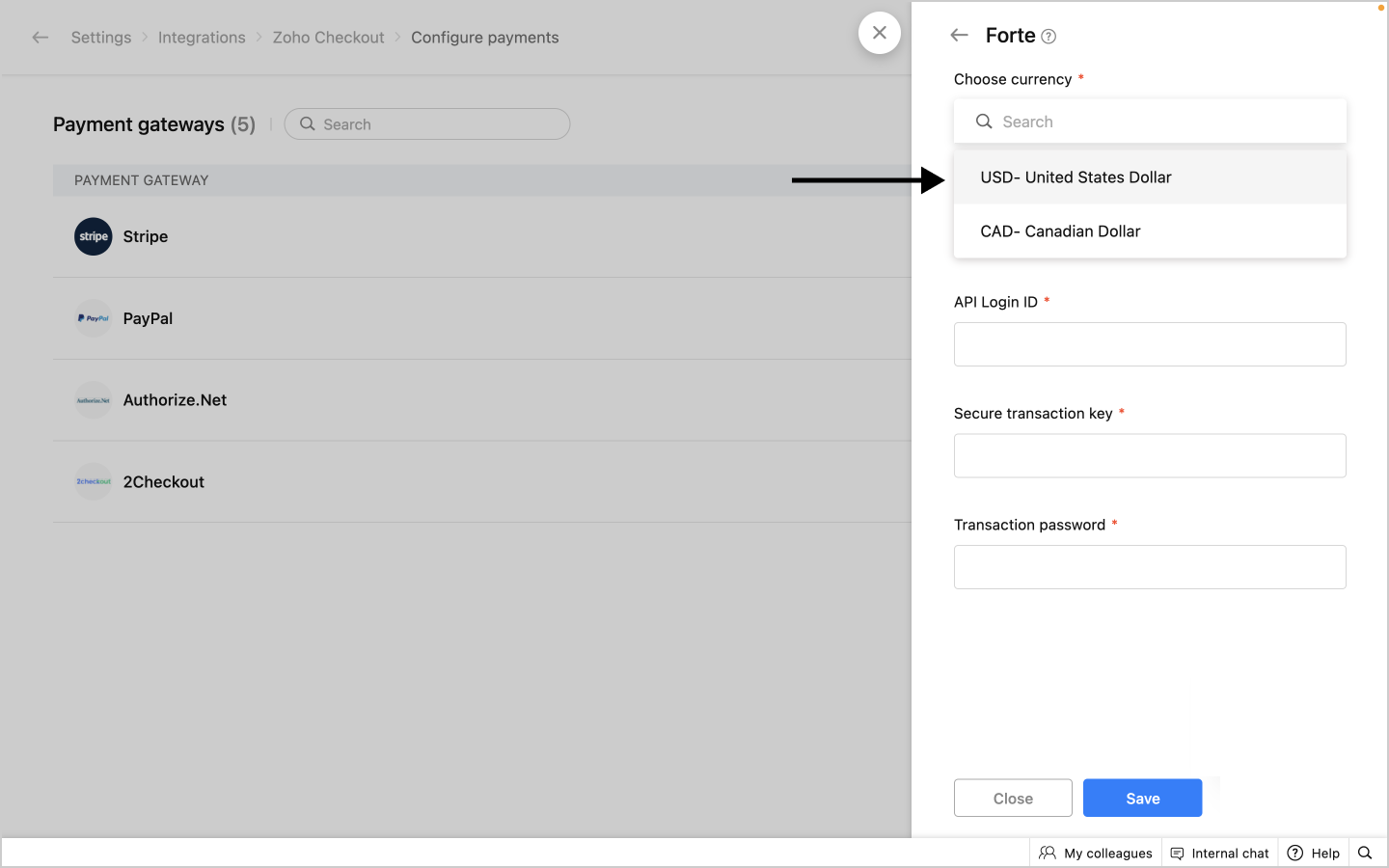This screenshot has width=1389, height=868.
Task: Click the blue Save button
Action: (x=1142, y=799)
